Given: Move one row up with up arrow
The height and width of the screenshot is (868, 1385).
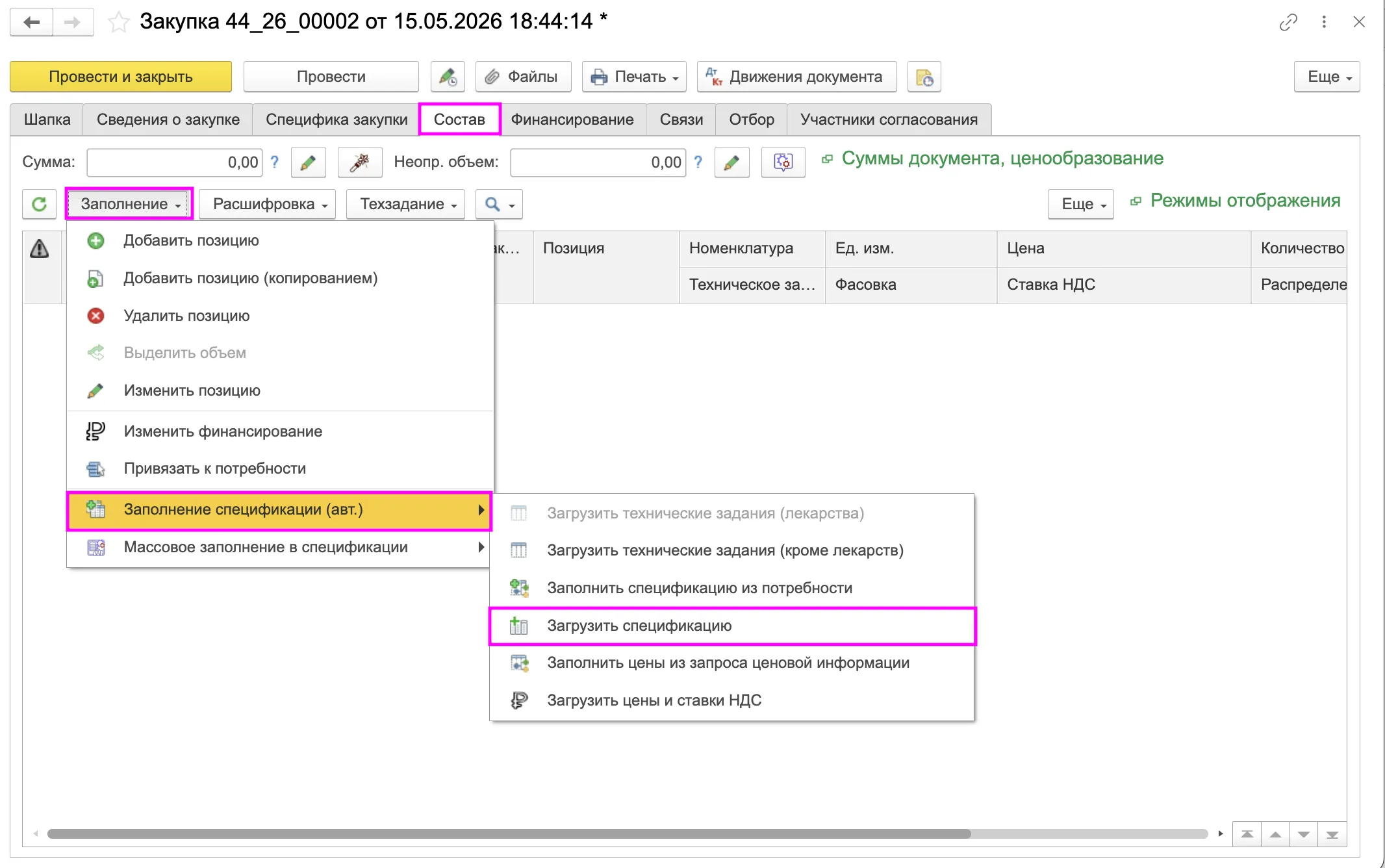Looking at the screenshot, I should pos(1276,834).
